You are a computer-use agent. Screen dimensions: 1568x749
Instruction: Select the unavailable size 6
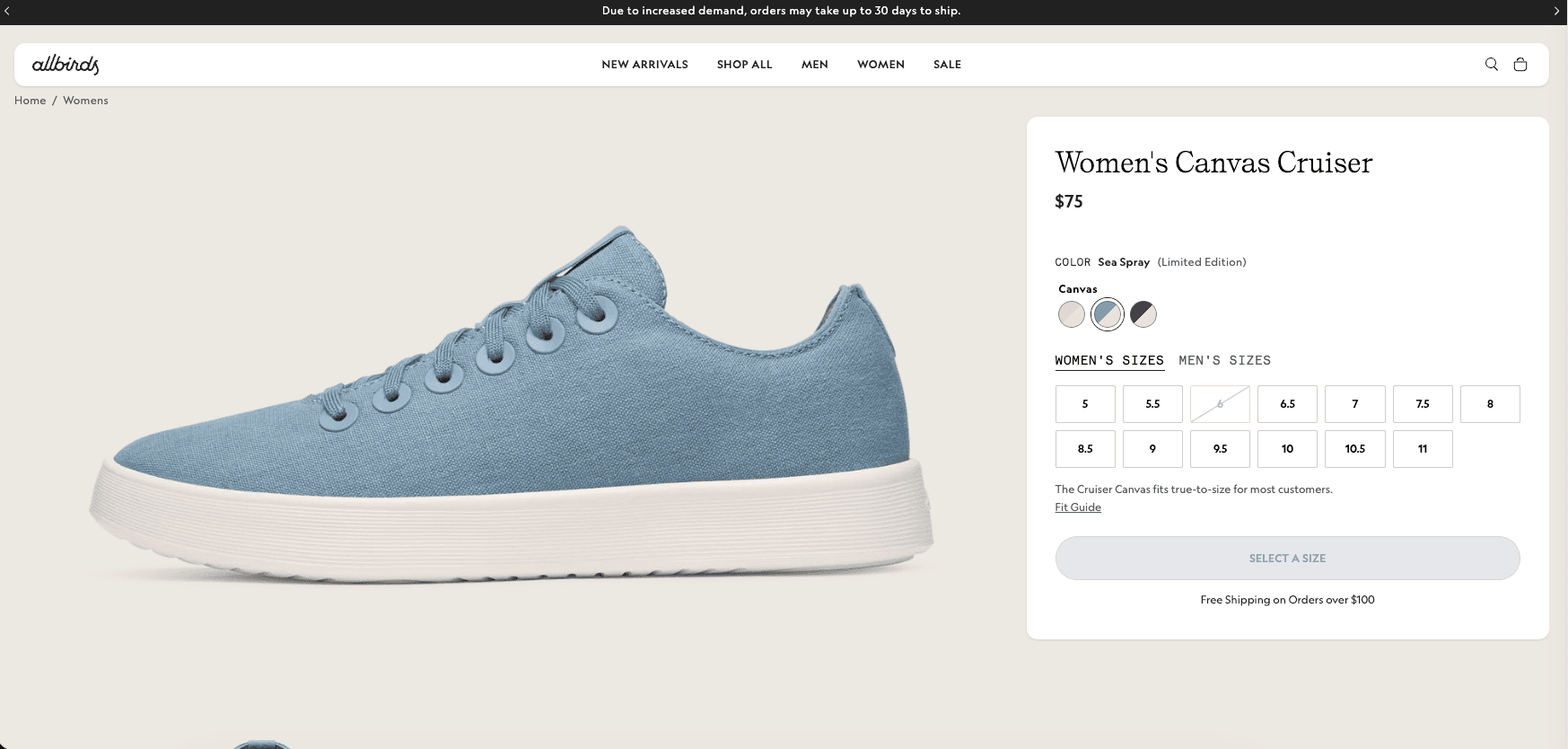tap(1220, 404)
